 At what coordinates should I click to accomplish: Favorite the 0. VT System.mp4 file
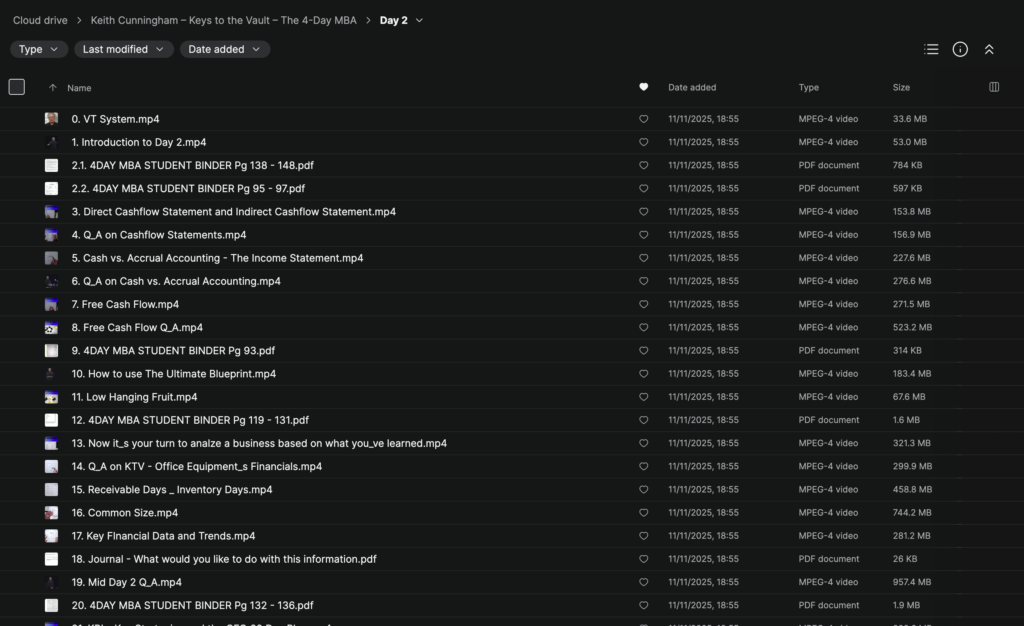[x=644, y=119]
